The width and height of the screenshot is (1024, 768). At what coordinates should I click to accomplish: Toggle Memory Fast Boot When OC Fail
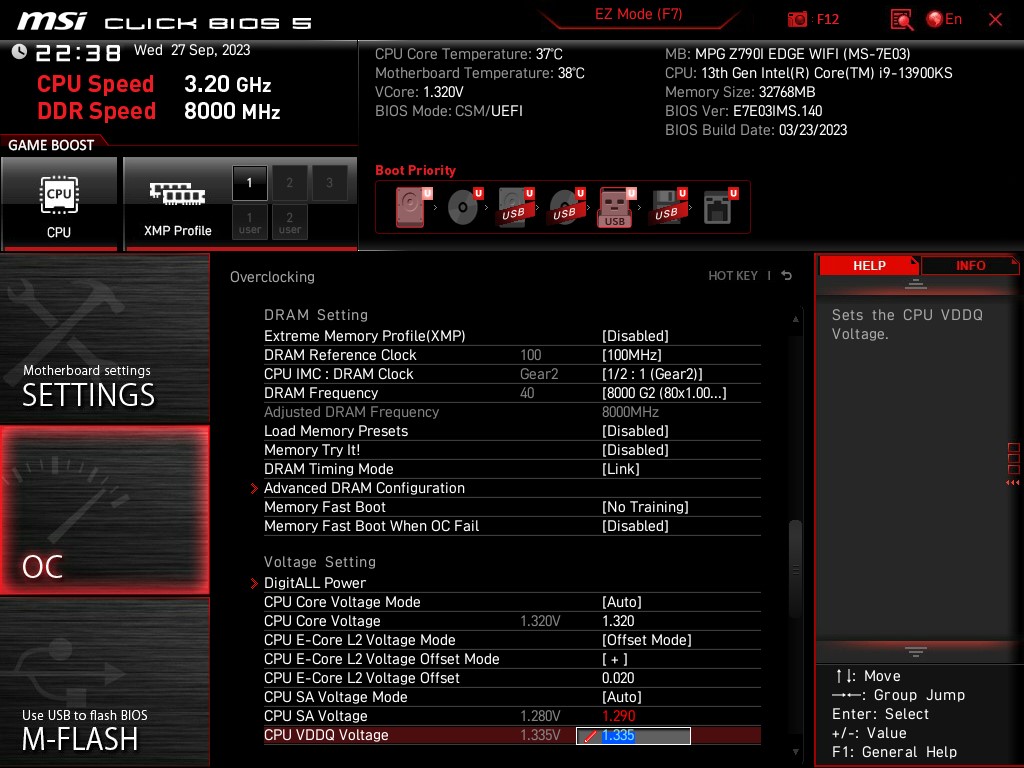(x=512, y=526)
